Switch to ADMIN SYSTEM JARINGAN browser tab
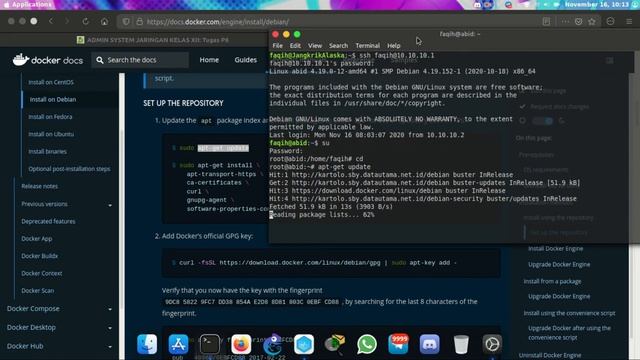The image size is (640, 360). tap(153, 40)
